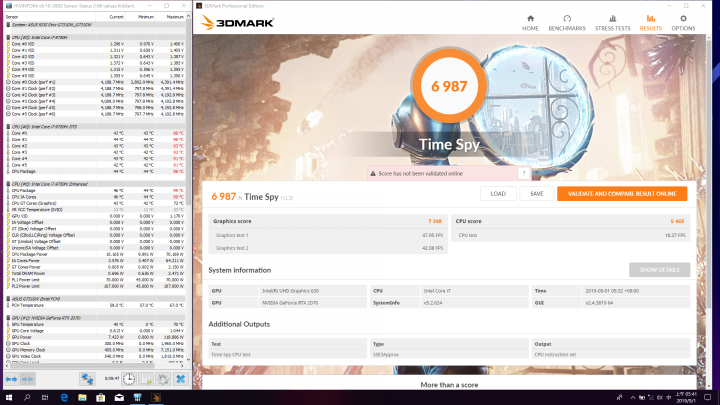Open Task View on the taskbar
Image resolution: width=720 pixels, height=405 pixels.
(45, 398)
